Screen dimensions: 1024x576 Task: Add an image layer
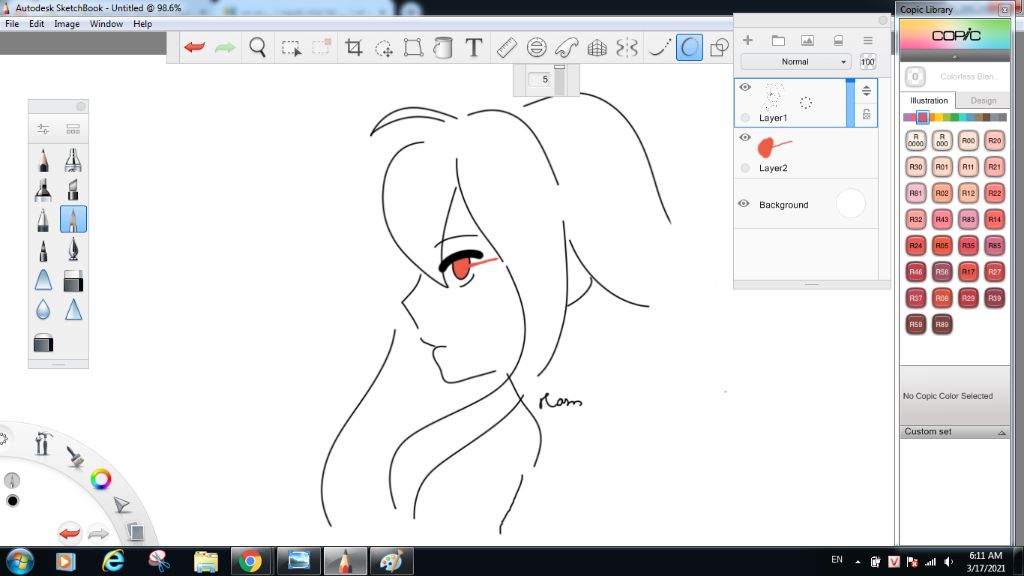[808, 40]
